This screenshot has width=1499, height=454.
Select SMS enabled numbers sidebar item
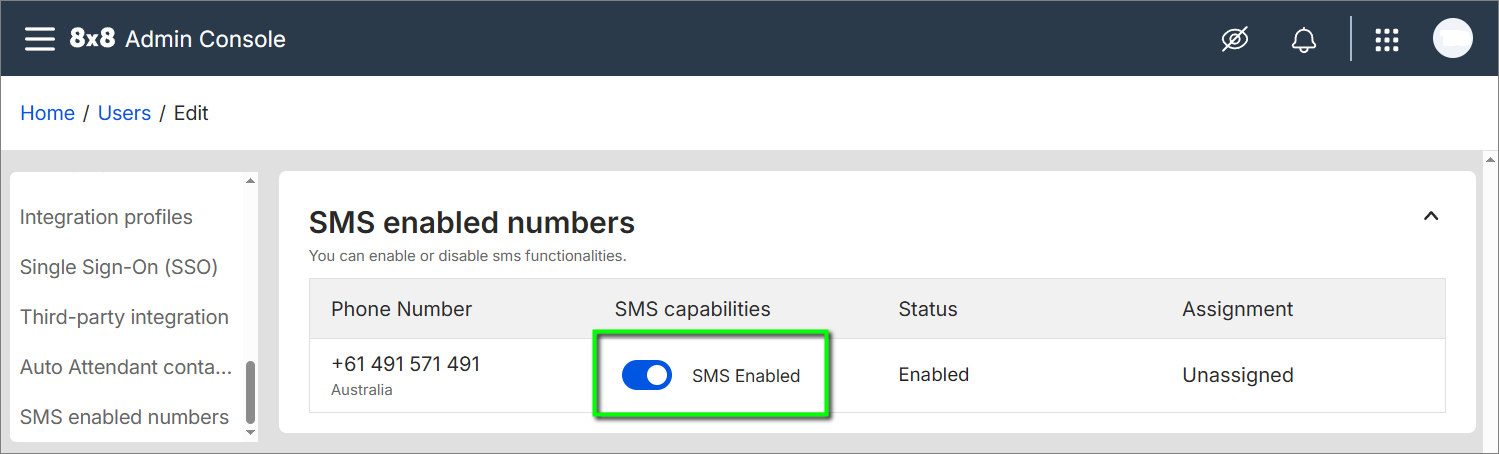(124, 417)
